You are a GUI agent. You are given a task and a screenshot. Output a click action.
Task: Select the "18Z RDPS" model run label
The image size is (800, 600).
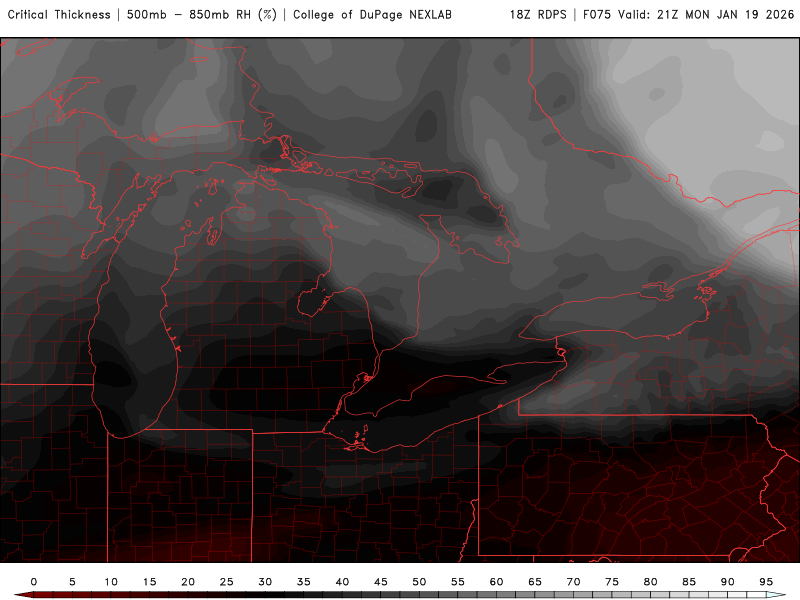(x=538, y=14)
